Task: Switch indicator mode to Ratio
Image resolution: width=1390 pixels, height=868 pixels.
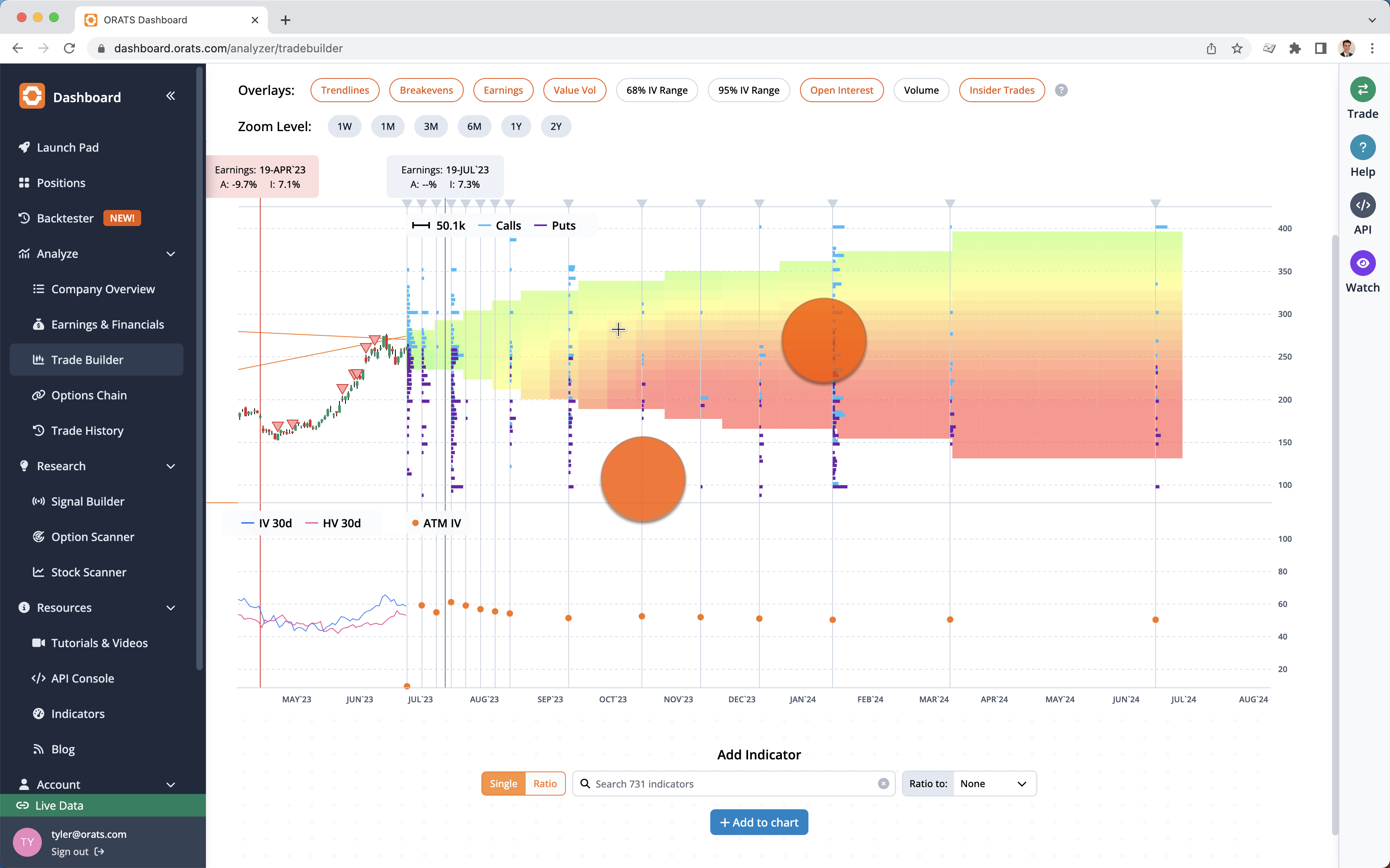Action: (545, 783)
